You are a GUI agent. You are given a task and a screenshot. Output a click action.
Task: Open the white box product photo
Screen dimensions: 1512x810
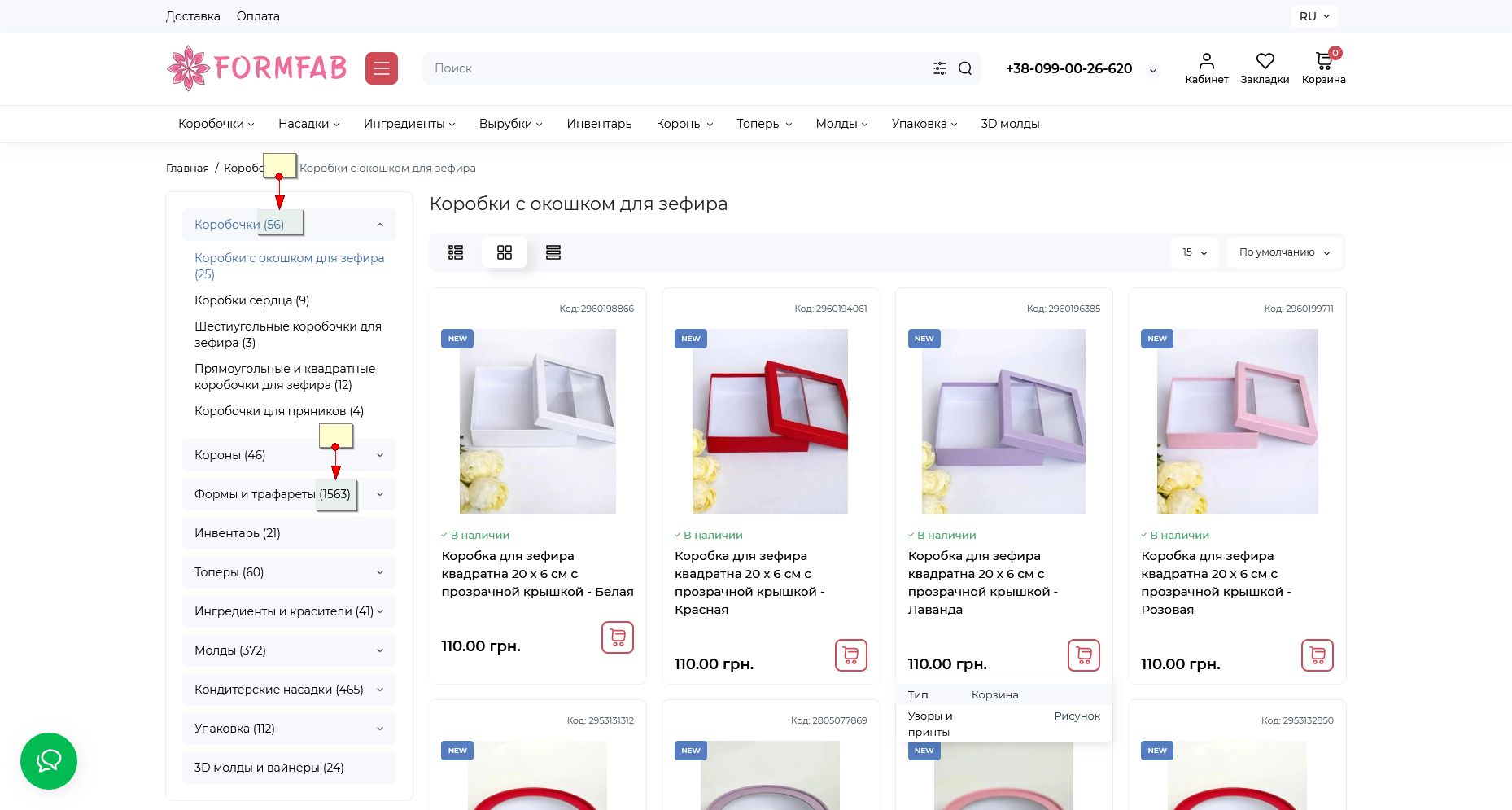pos(538,422)
